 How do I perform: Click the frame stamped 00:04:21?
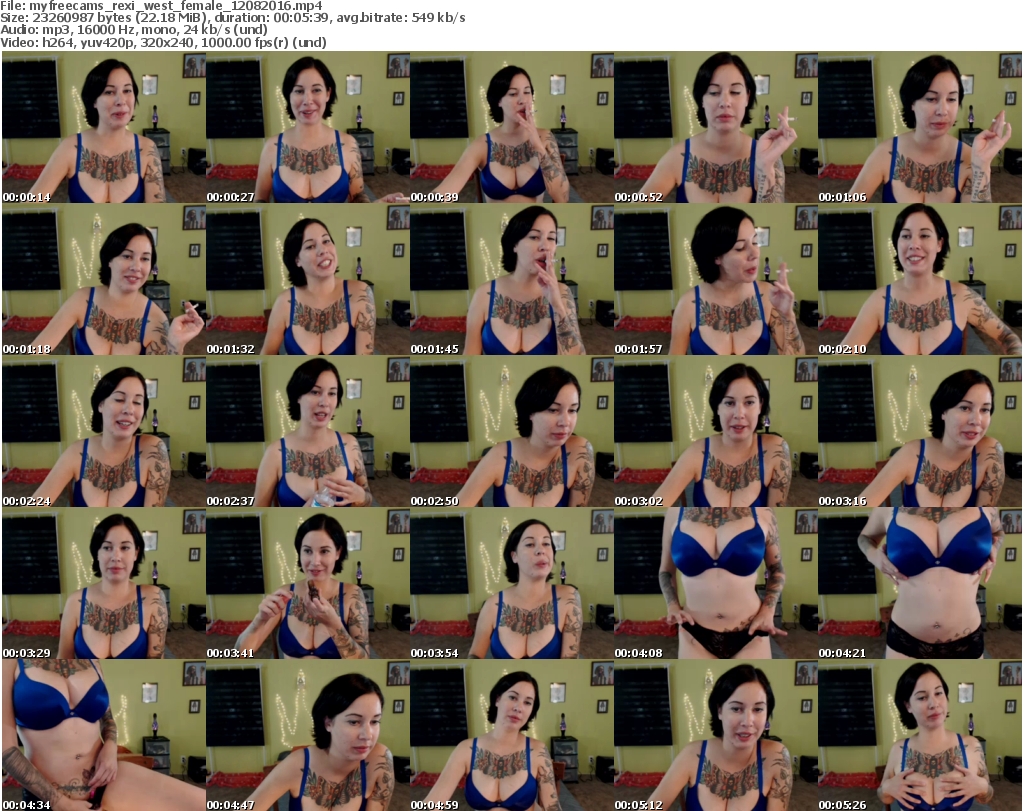[920, 584]
